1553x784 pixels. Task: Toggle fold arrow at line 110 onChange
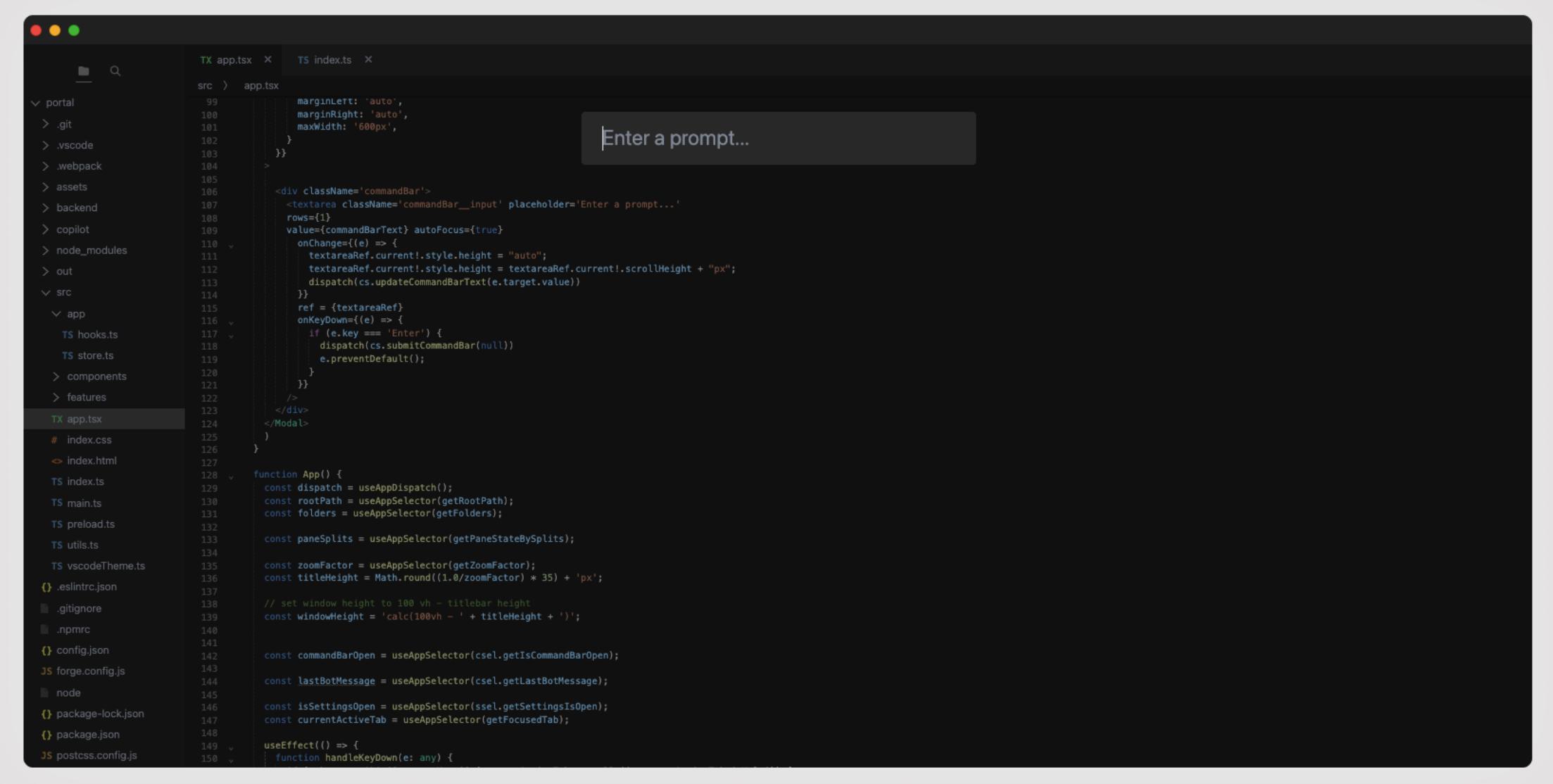231,246
